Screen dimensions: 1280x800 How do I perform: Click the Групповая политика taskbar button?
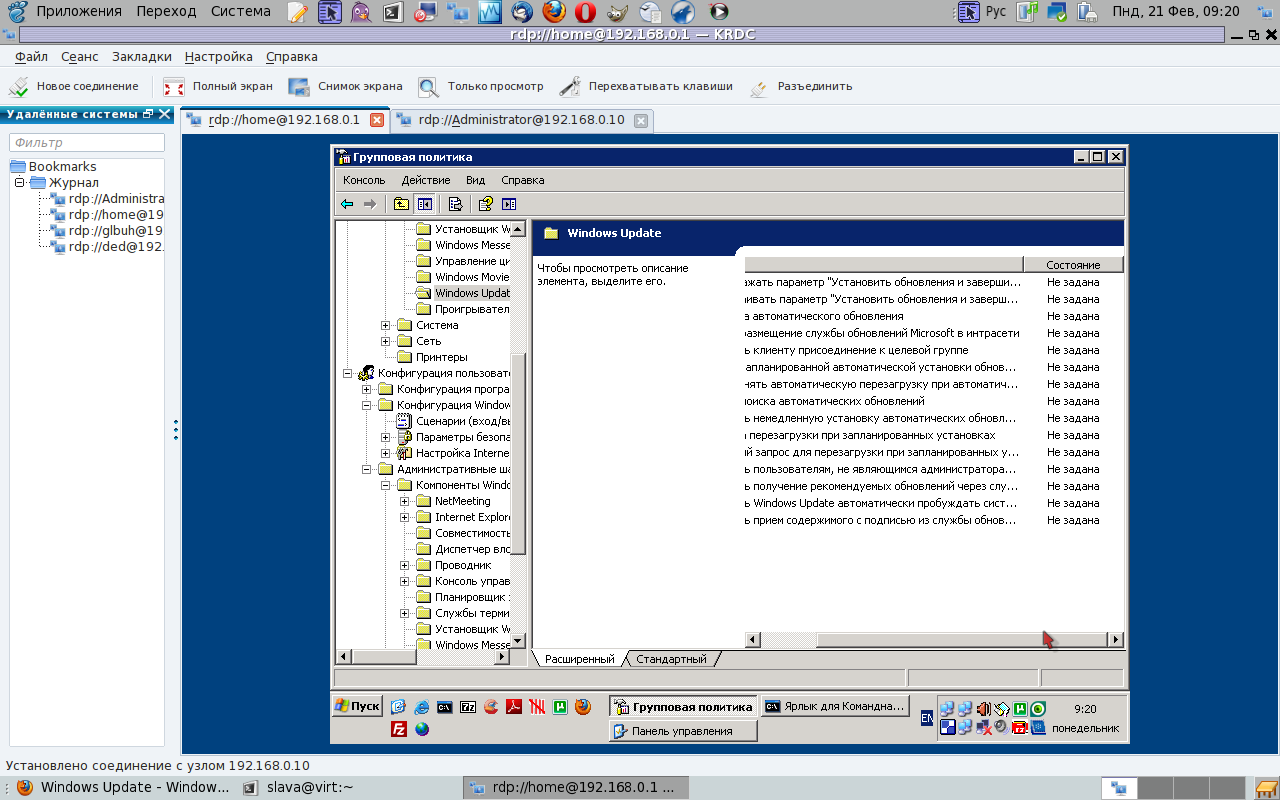(683, 707)
